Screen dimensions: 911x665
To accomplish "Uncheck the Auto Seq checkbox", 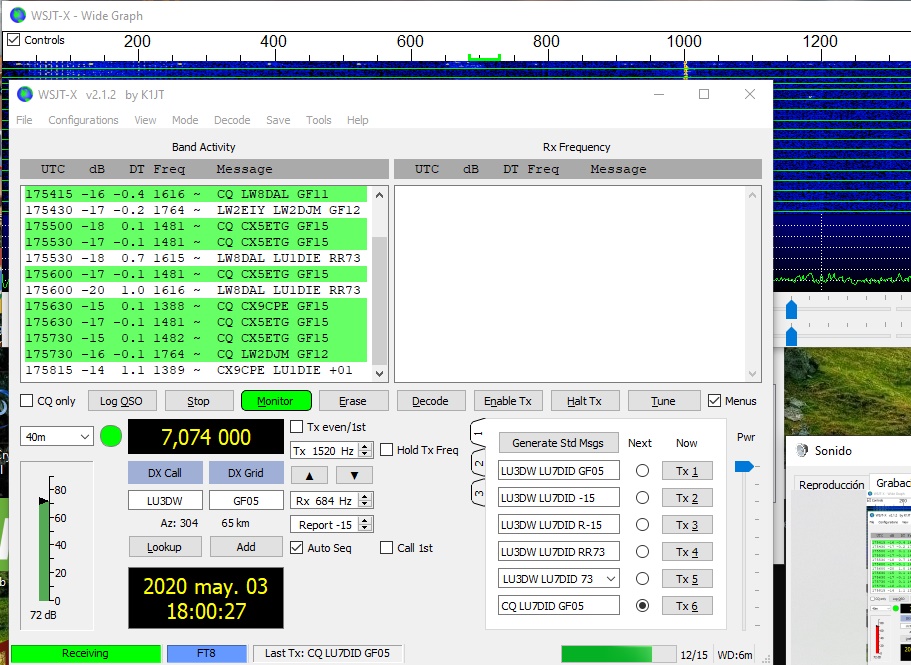I will coord(296,548).
